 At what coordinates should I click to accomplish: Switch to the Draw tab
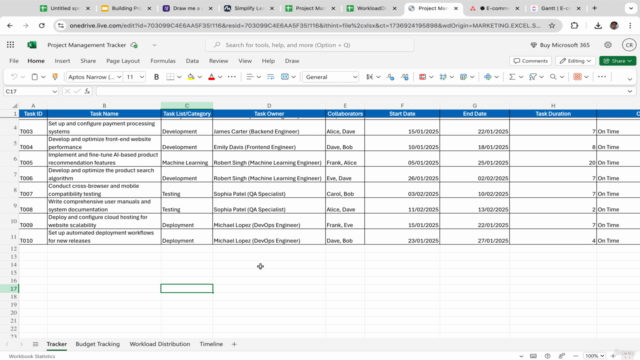pyautogui.click(x=292, y=61)
